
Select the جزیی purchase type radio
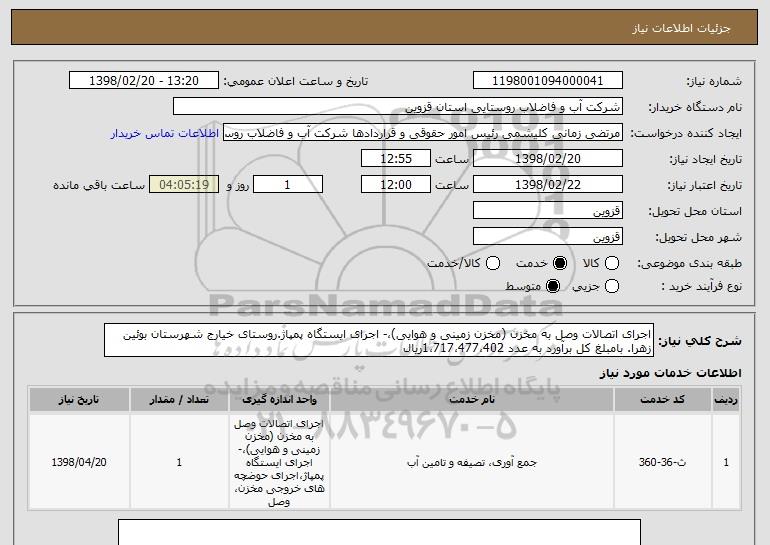click(611, 286)
